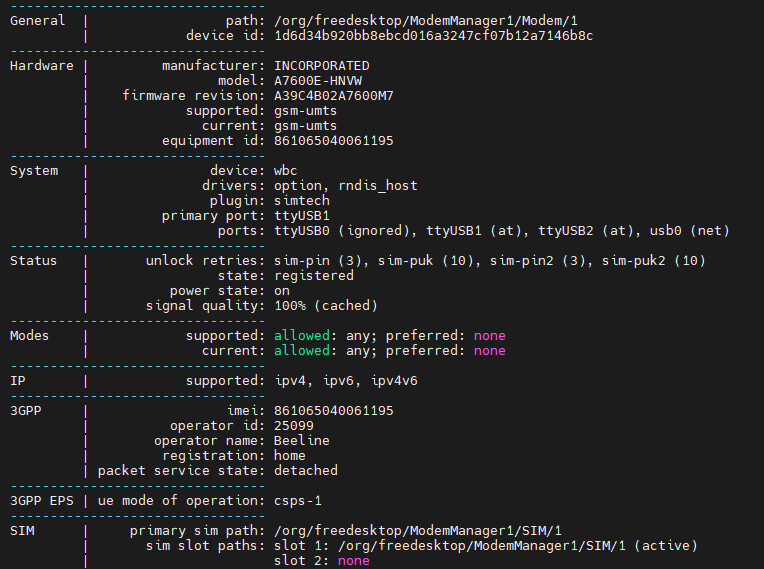Click the simtech plugin name

[302, 201]
